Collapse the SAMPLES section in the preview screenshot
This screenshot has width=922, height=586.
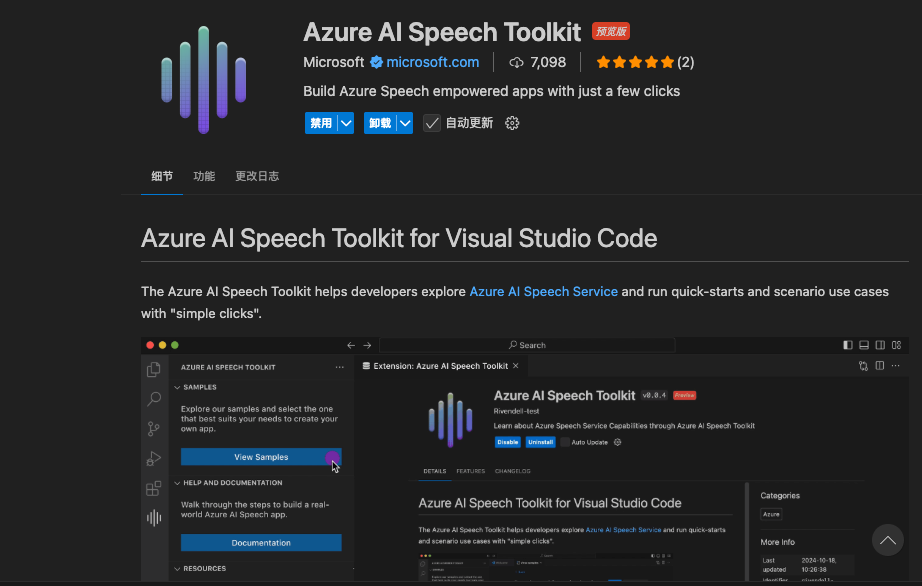click(x=178, y=387)
